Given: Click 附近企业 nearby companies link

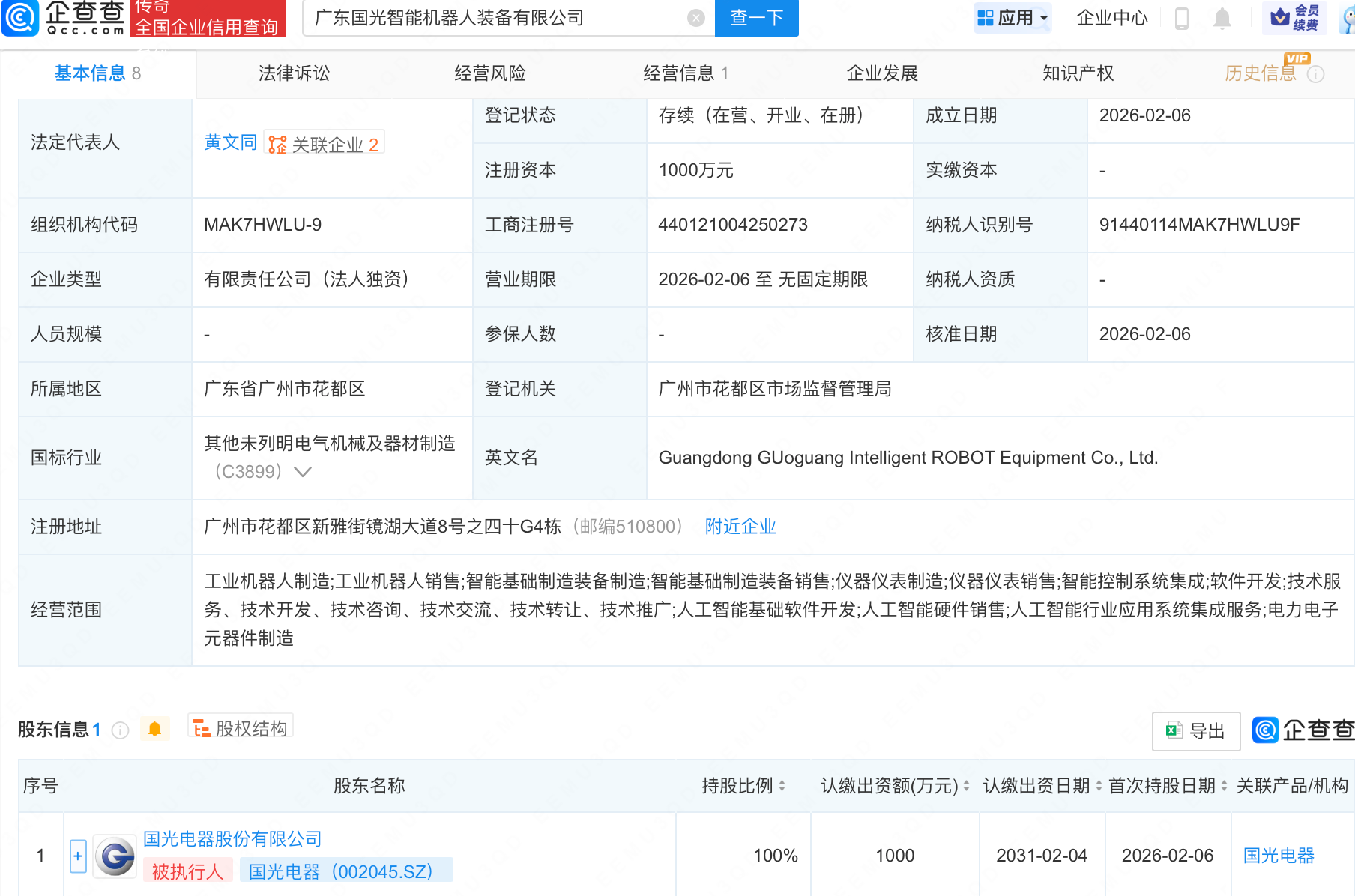Looking at the screenshot, I should click(740, 527).
